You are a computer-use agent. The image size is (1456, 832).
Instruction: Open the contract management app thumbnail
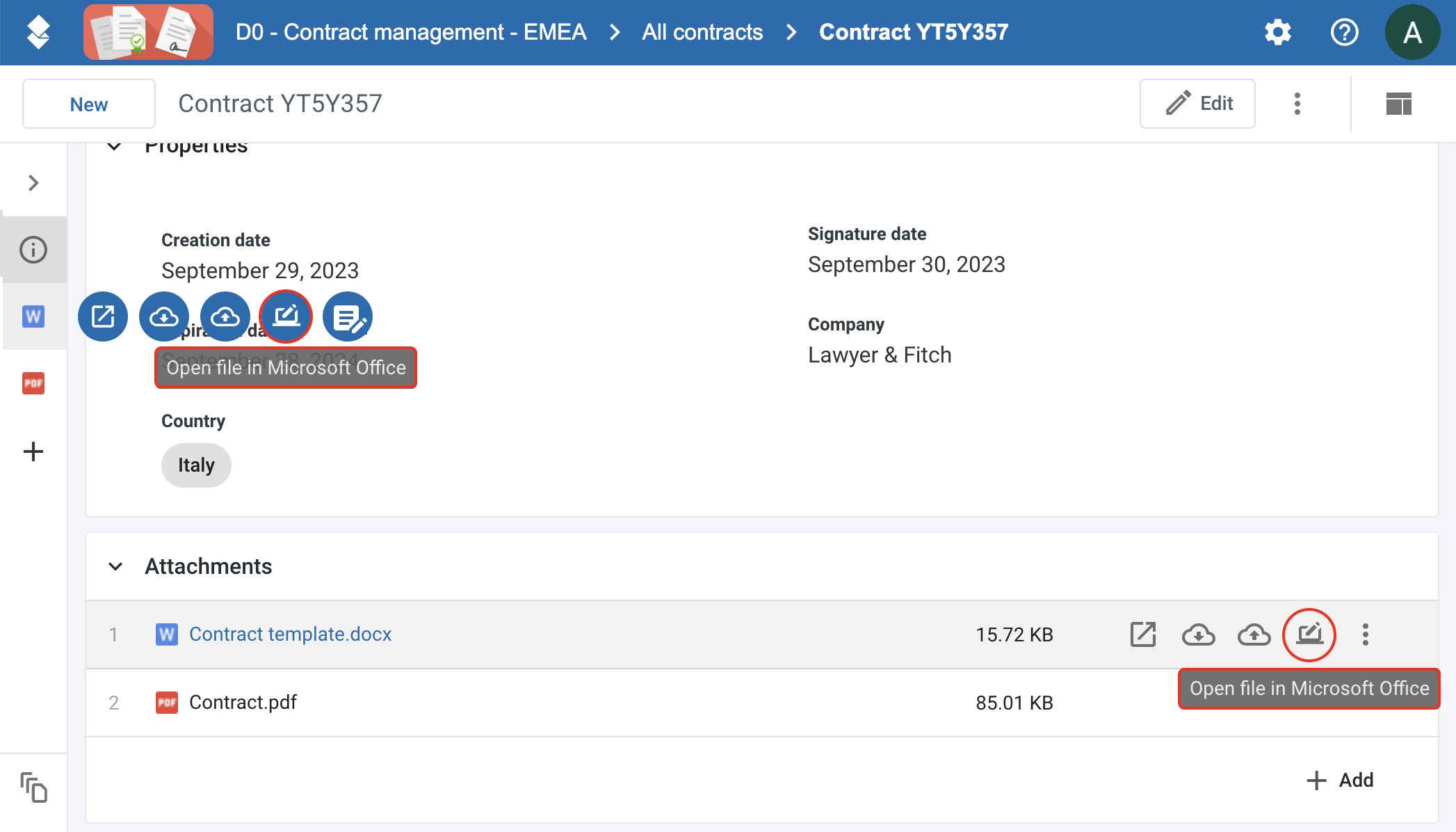[x=148, y=32]
